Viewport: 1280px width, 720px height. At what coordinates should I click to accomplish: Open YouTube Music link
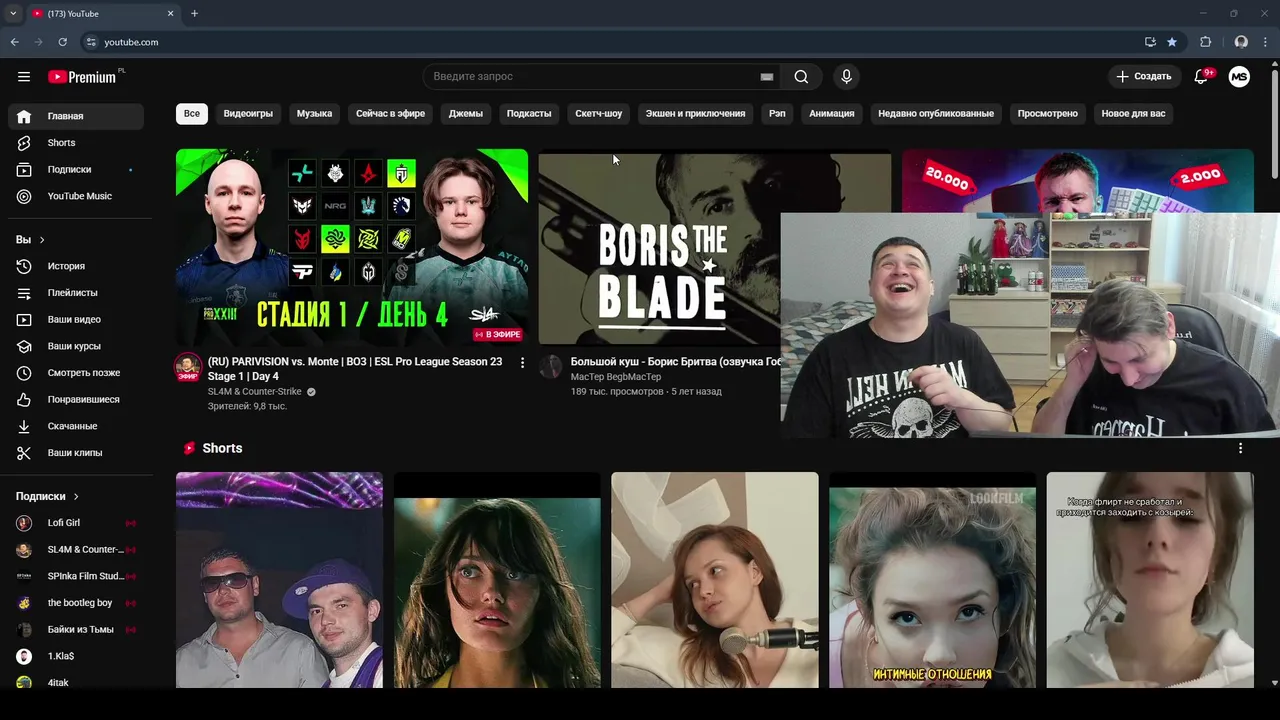(76, 196)
